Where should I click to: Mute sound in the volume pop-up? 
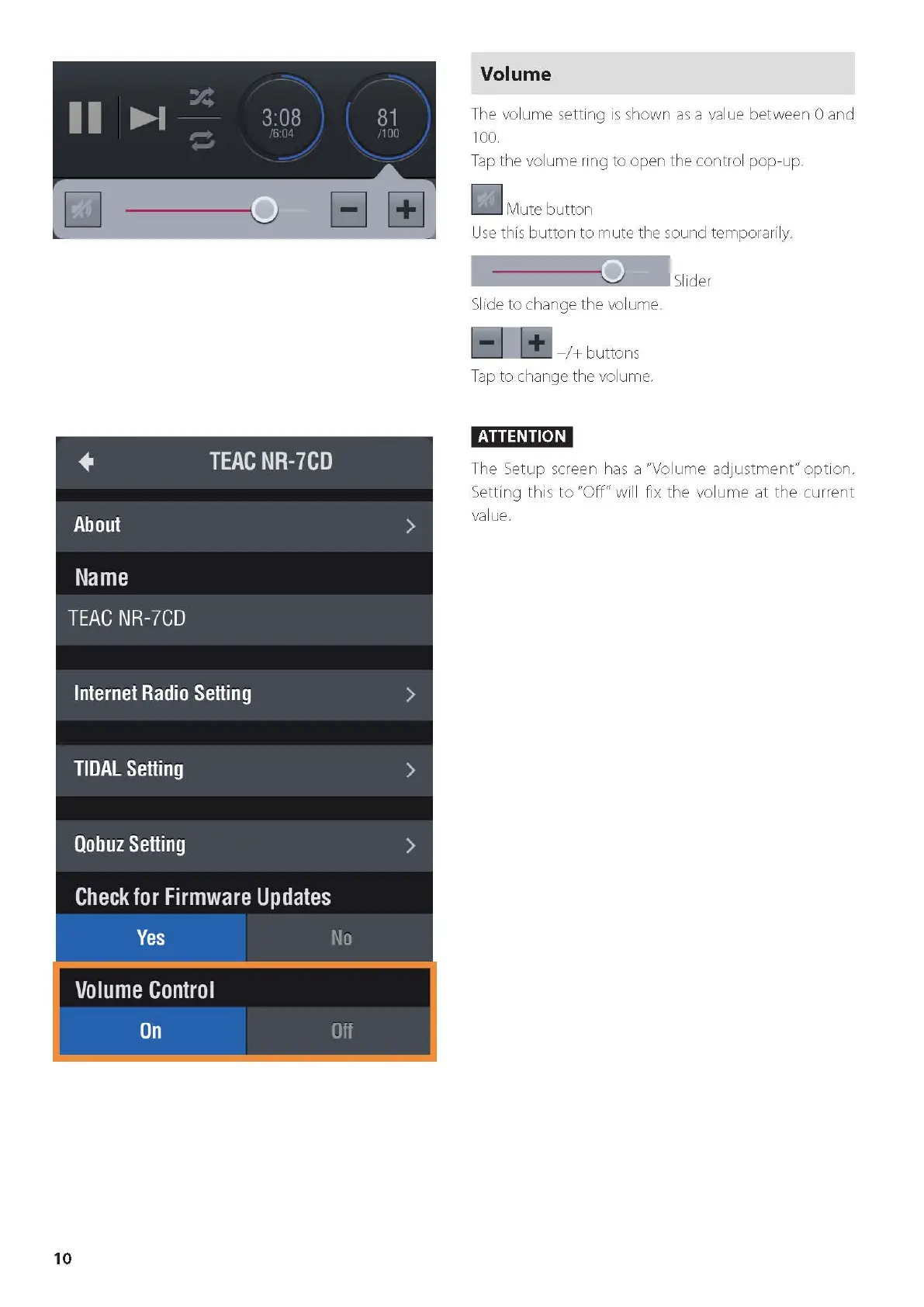83,210
